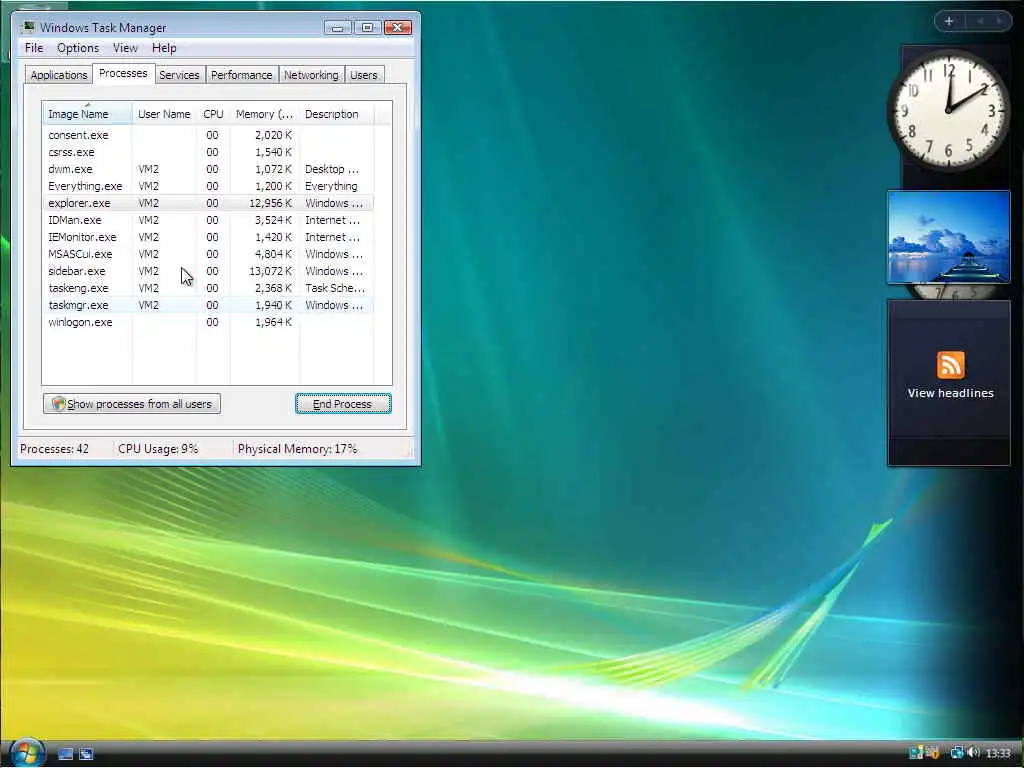Click the End Process button
The height and width of the screenshot is (768, 1024).
click(x=343, y=404)
